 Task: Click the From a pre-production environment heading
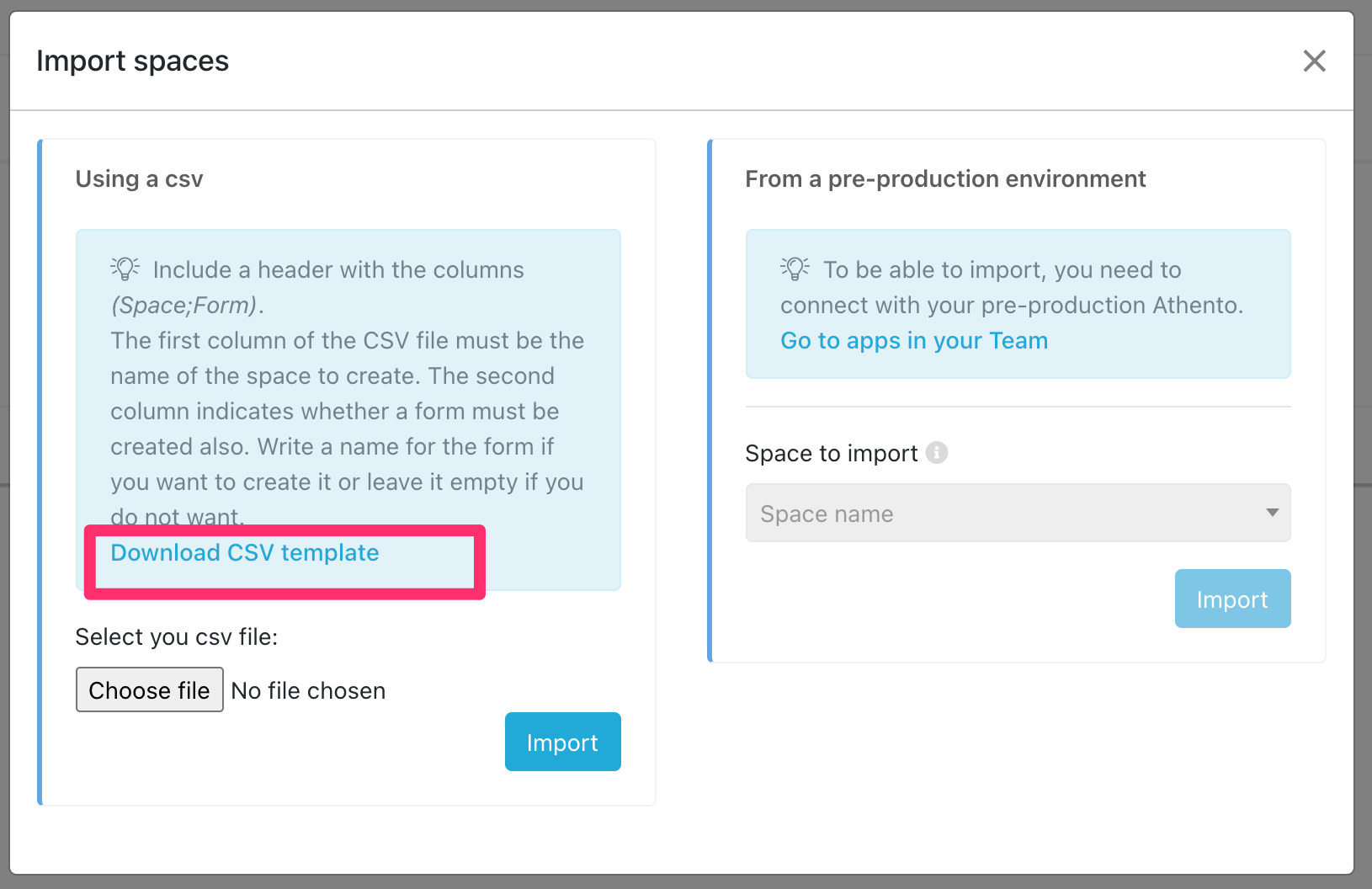(x=945, y=179)
